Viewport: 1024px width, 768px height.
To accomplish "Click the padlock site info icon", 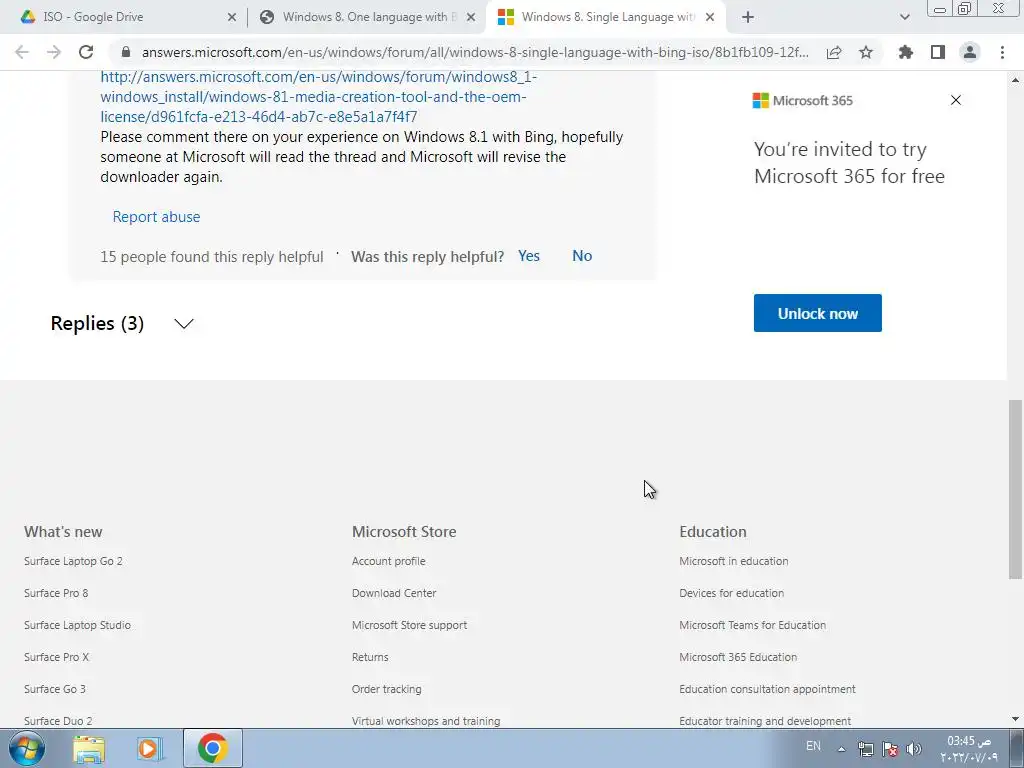I will (x=126, y=52).
